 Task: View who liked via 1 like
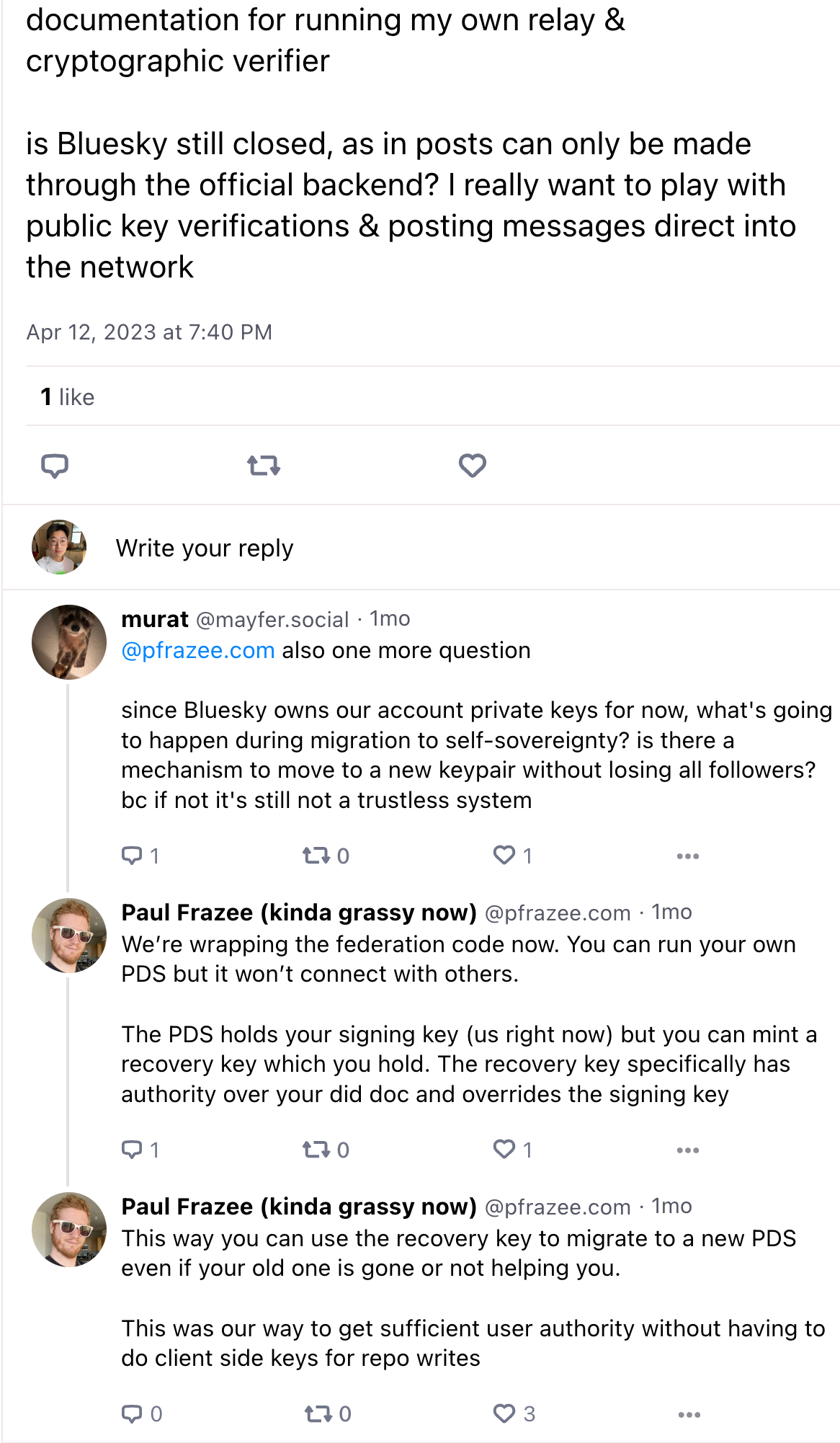pyautogui.click(x=68, y=396)
